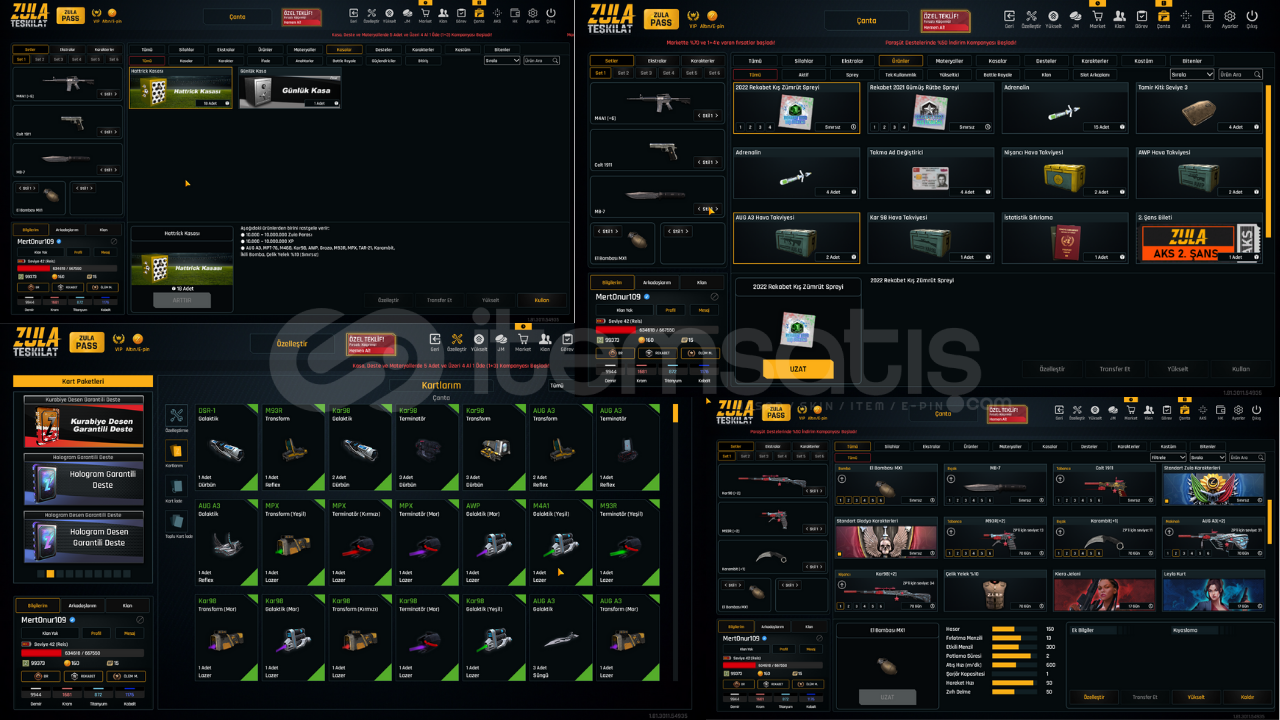Open the Kart İade icon in the card sidebar
The height and width of the screenshot is (720, 1280).
coord(176,488)
